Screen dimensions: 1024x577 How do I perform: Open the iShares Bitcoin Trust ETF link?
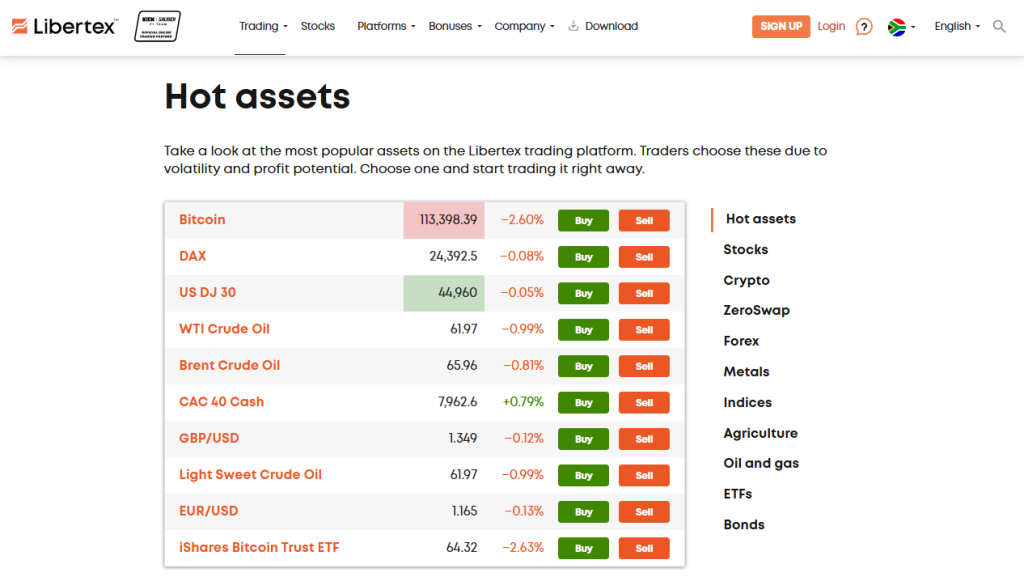coord(258,548)
